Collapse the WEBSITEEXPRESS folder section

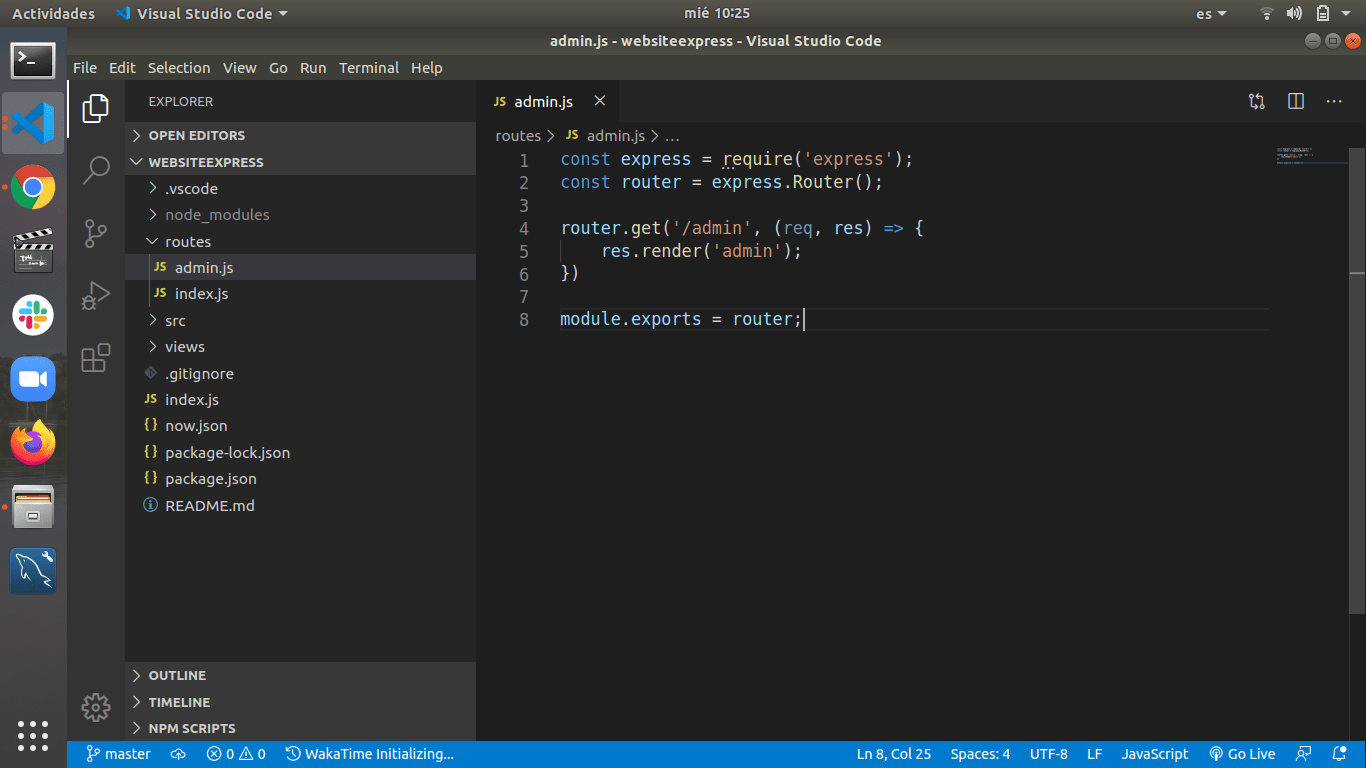click(x=300, y=162)
